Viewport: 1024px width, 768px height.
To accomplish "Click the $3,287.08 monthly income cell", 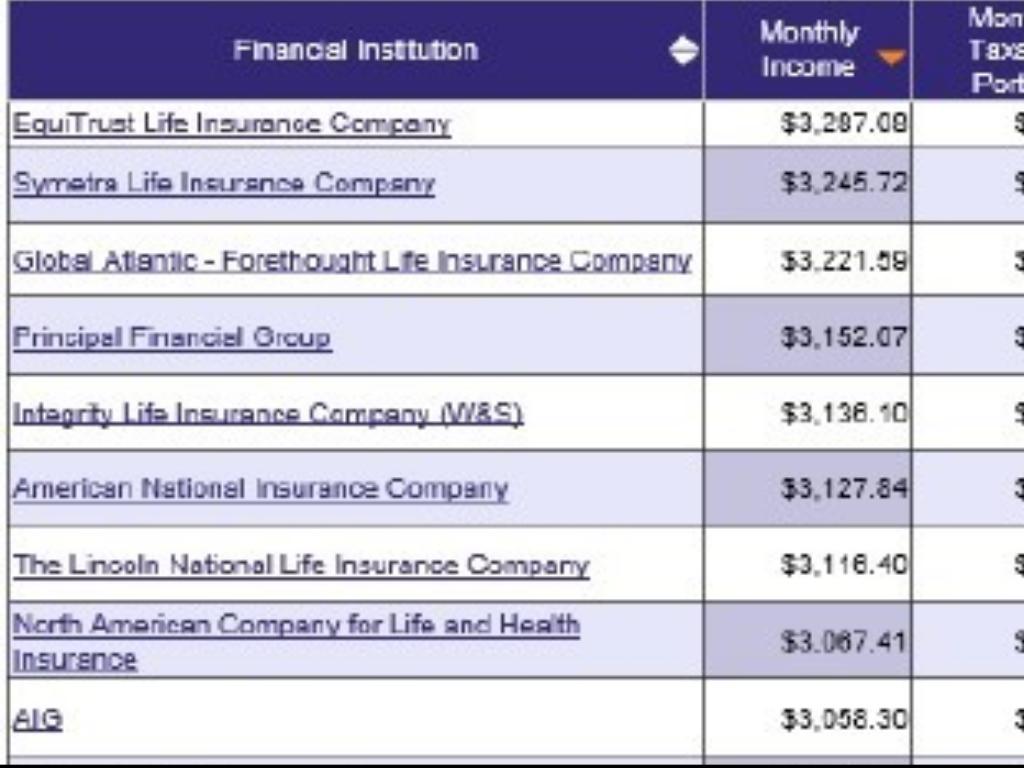I will (x=843, y=124).
